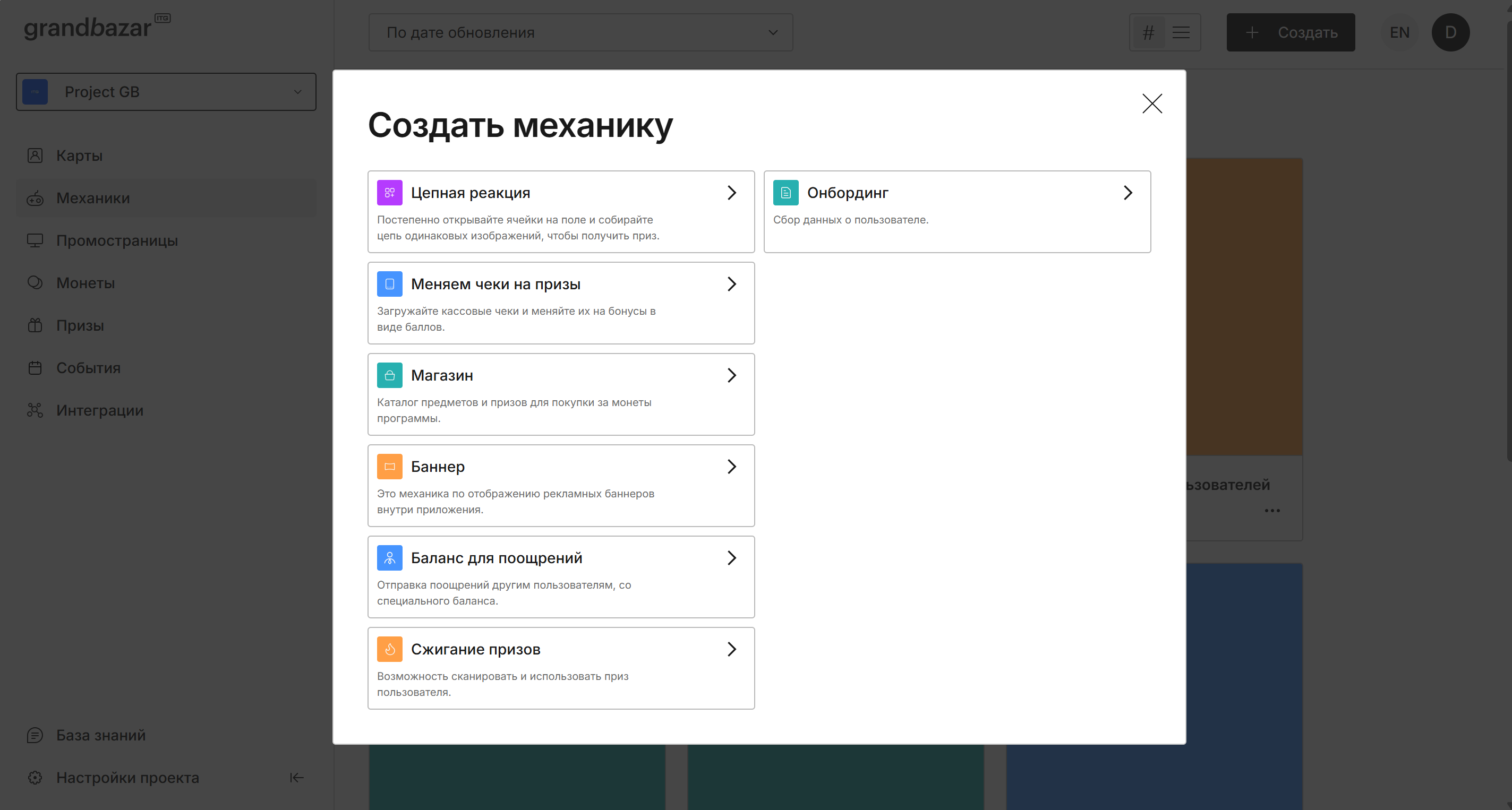Screen dimensions: 1512x810
Task: Click the blue mechanic card thumbnail behind dialog
Action: pyautogui.click(x=1244, y=686)
